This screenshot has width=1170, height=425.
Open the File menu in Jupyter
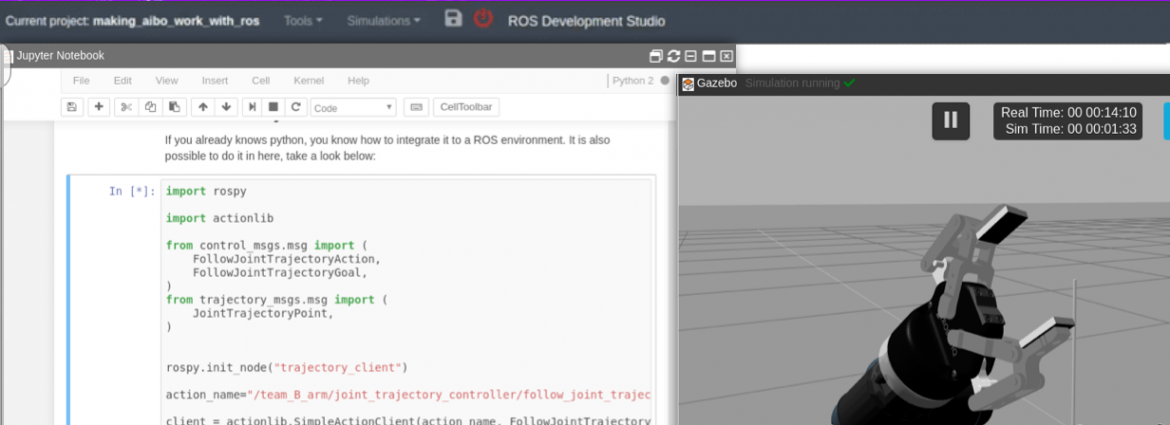81,81
